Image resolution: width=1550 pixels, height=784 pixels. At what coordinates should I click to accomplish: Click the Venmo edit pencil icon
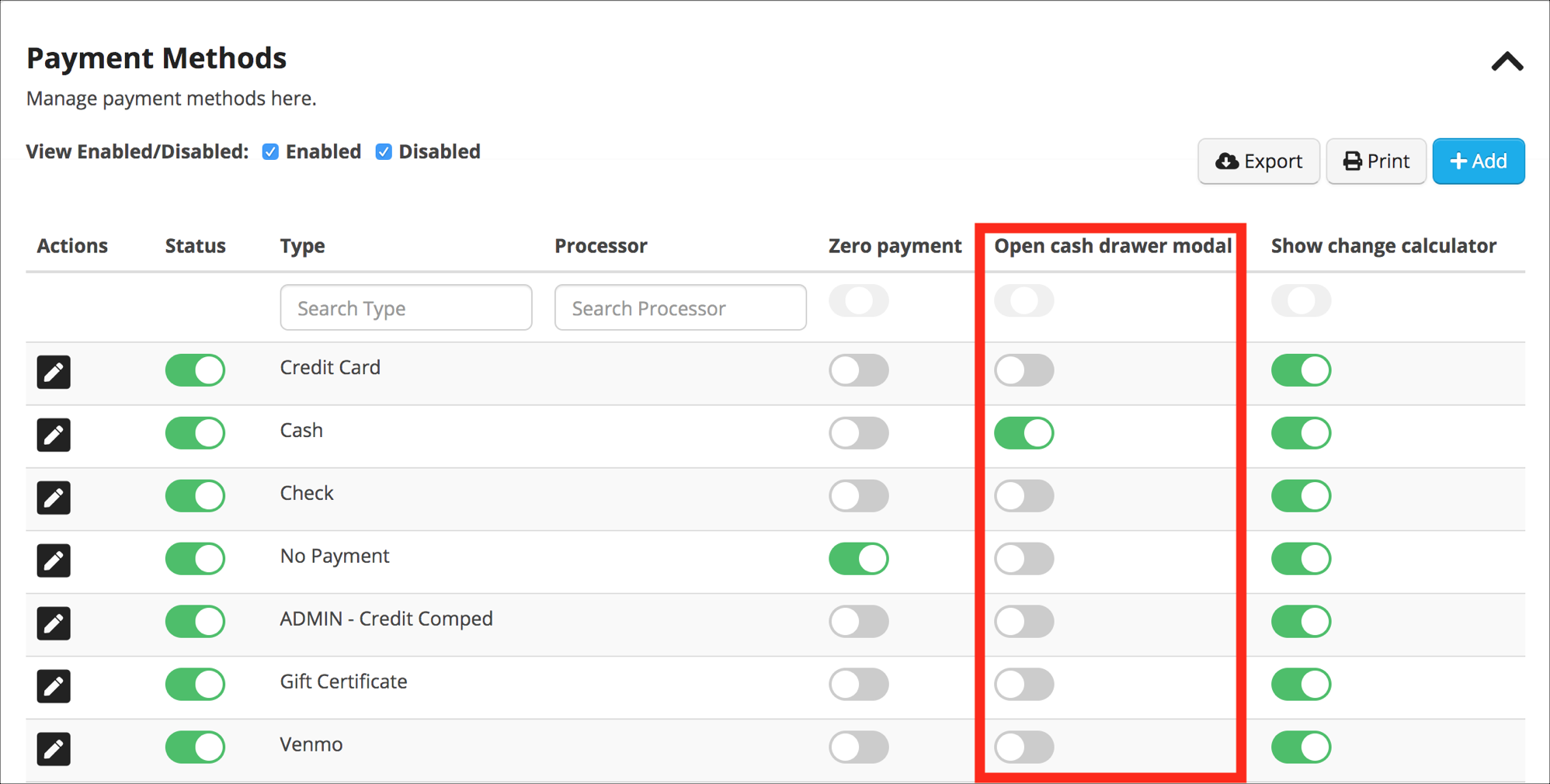coord(54,749)
